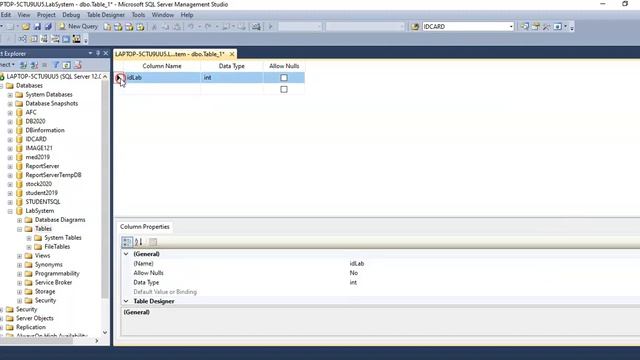Click the Relationships icon in designer toolbar
The image size is (640, 360).
pos(22,39)
